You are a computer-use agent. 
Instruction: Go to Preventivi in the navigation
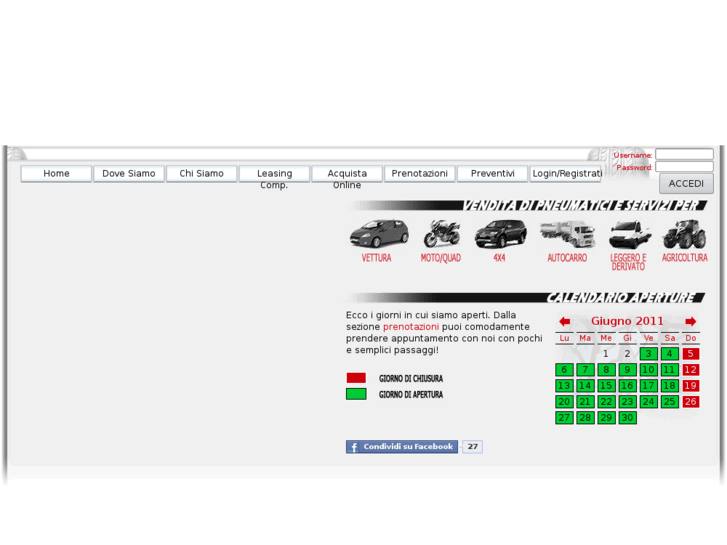coord(492,173)
